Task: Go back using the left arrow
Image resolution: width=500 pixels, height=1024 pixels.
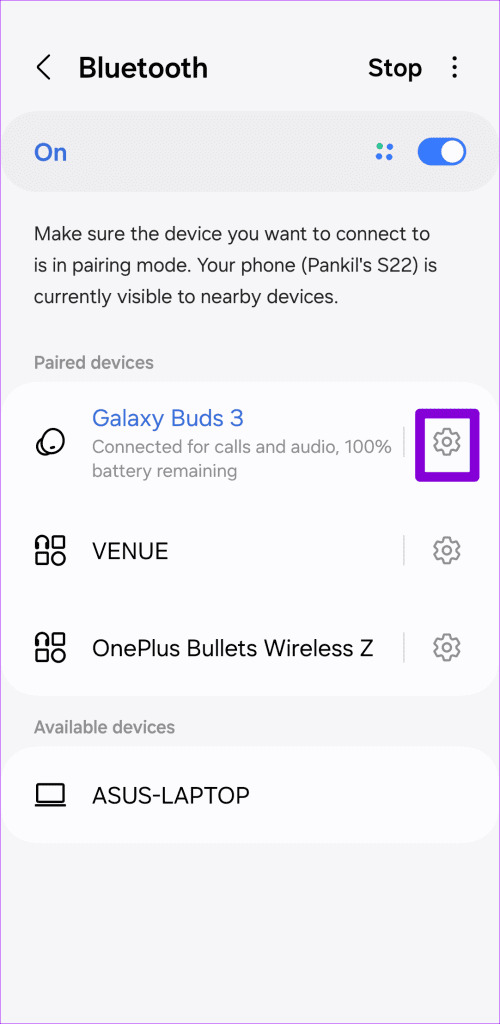Action: (x=44, y=68)
